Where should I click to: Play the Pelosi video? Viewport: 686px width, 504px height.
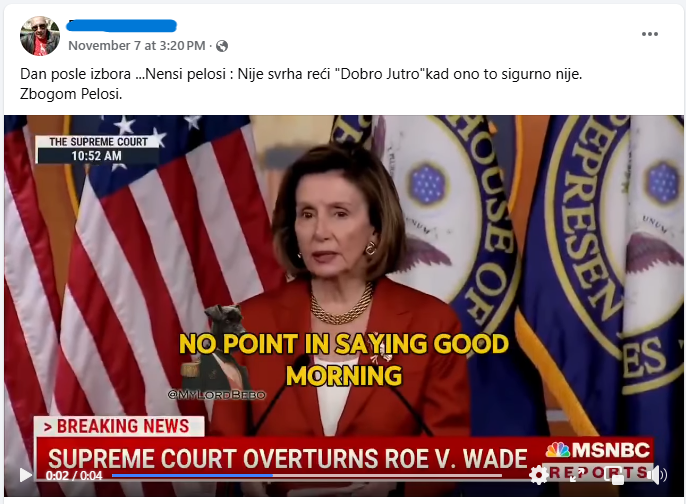(x=25, y=475)
